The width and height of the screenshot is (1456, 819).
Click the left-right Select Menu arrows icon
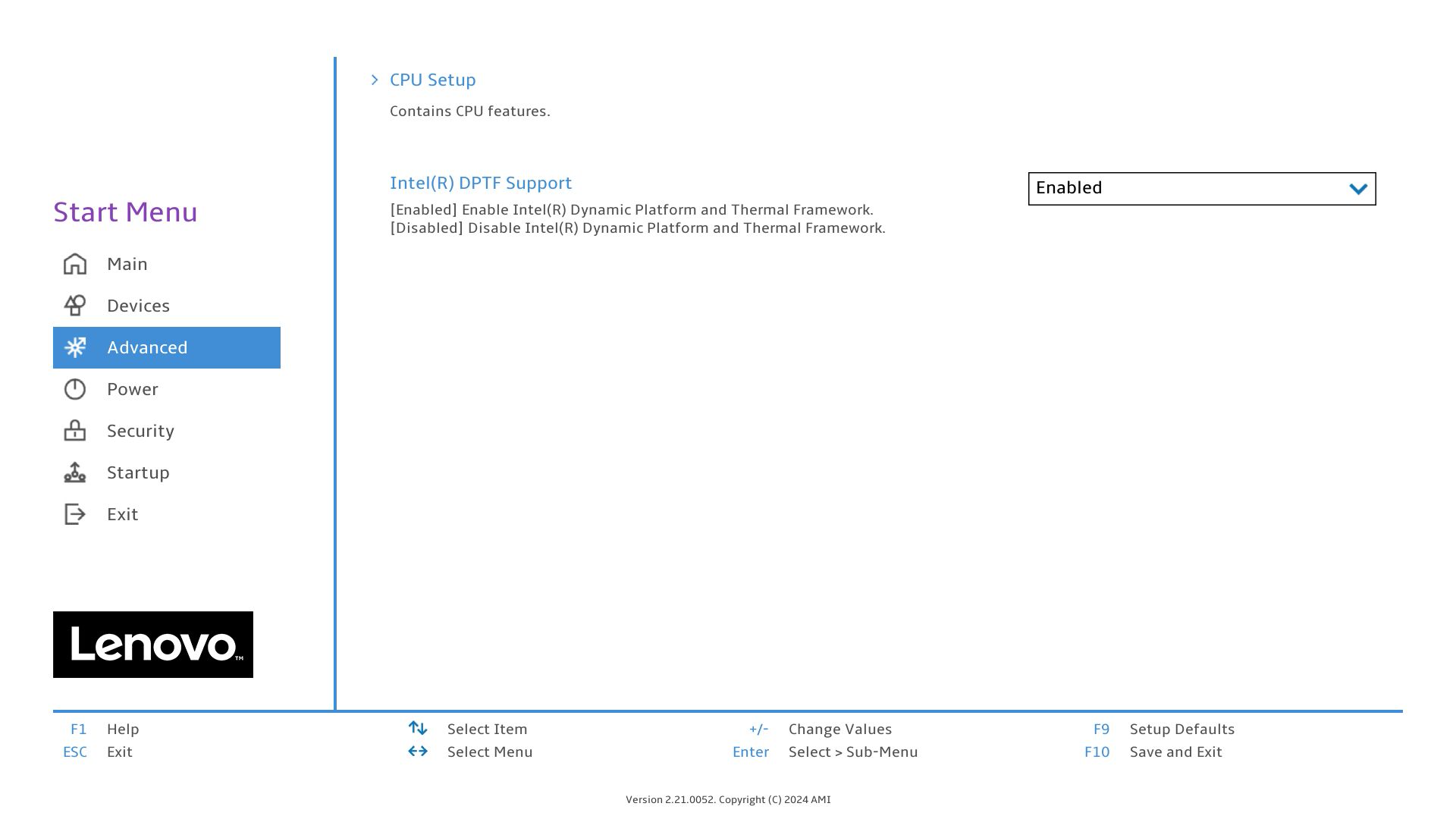(418, 751)
